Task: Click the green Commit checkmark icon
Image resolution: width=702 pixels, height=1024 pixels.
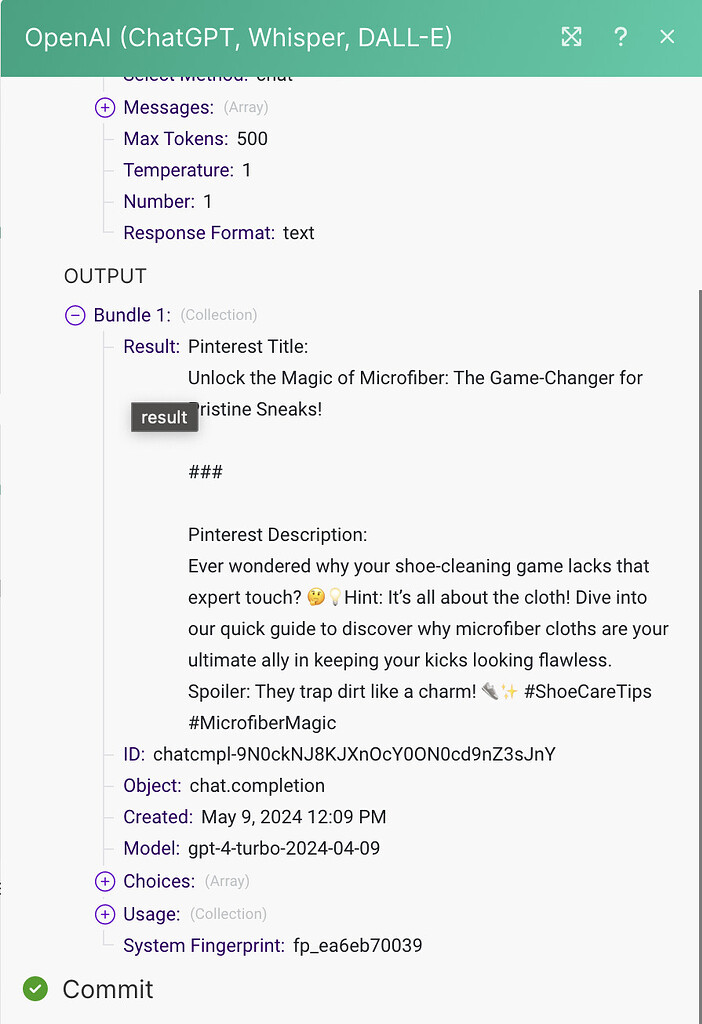Action: pyautogui.click(x=35, y=989)
